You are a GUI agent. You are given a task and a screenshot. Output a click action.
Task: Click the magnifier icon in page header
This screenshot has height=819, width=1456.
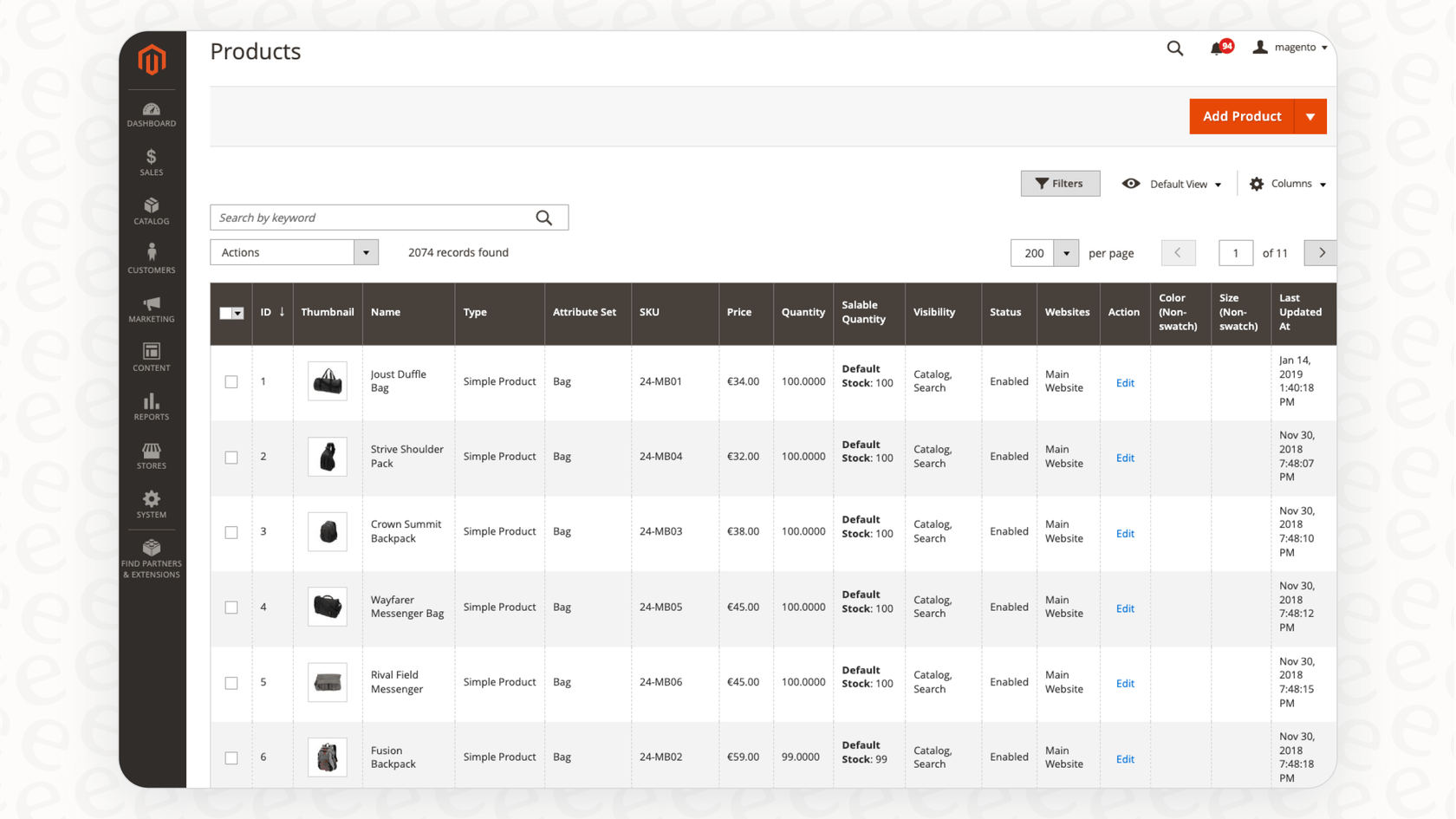1174,49
